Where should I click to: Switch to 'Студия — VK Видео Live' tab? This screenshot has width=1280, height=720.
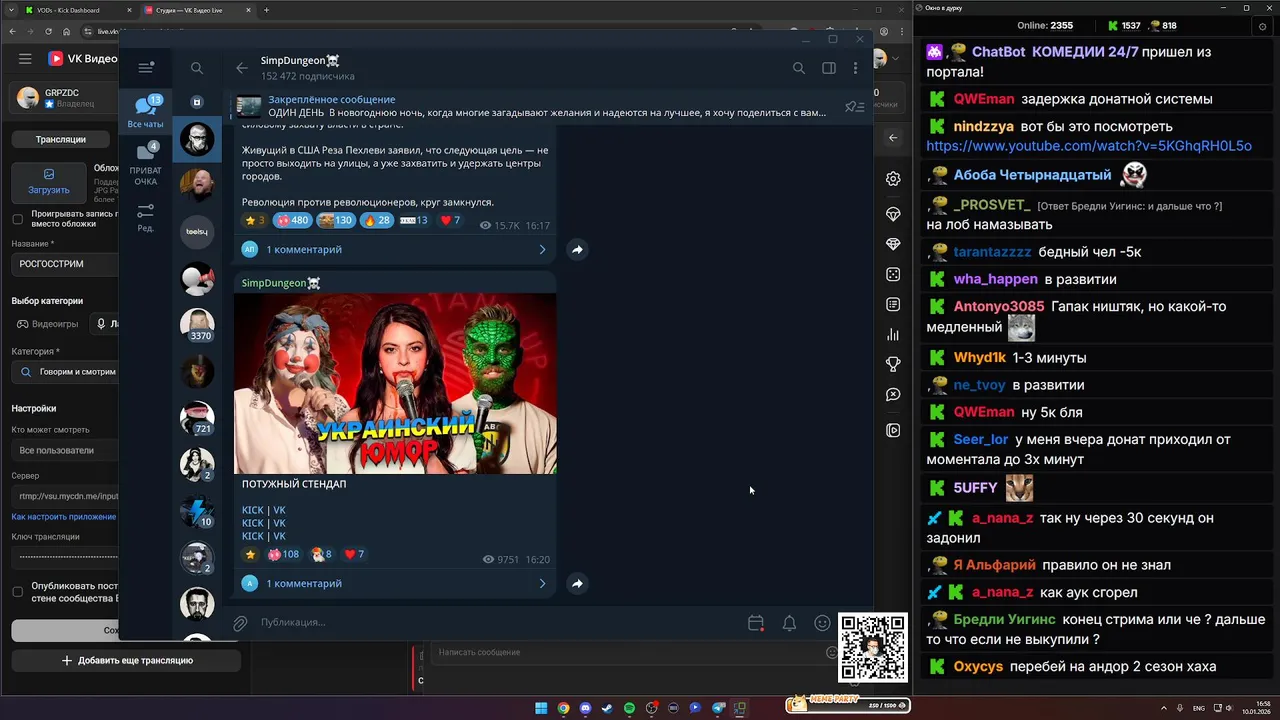click(x=195, y=10)
